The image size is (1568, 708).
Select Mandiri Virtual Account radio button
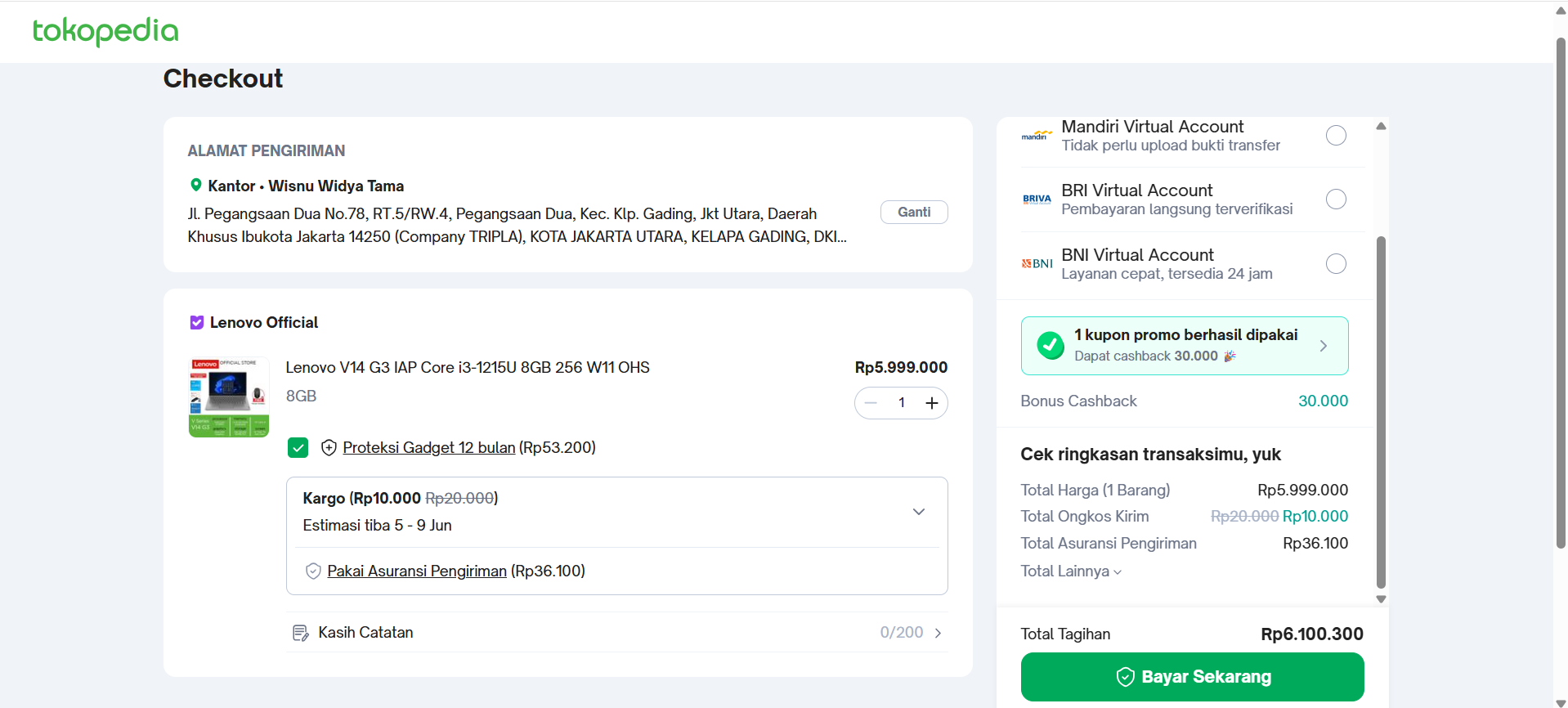tap(1336, 135)
